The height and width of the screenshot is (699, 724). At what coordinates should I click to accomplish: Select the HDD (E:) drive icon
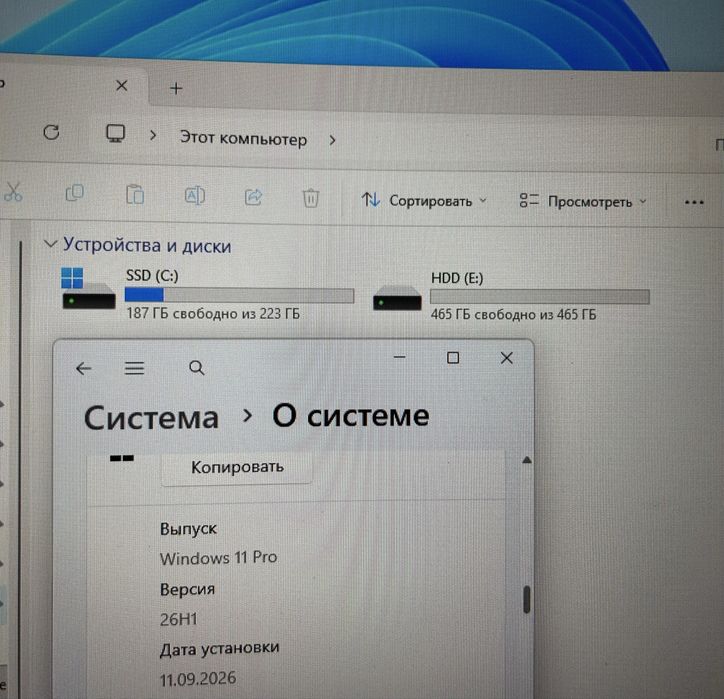[x=397, y=298]
